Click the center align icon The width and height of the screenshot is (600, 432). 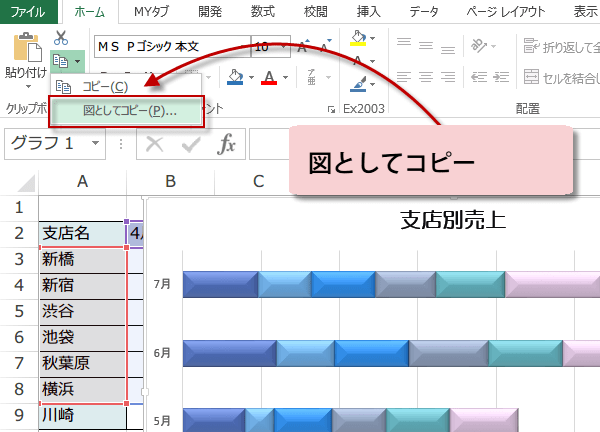(x=426, y=77)
